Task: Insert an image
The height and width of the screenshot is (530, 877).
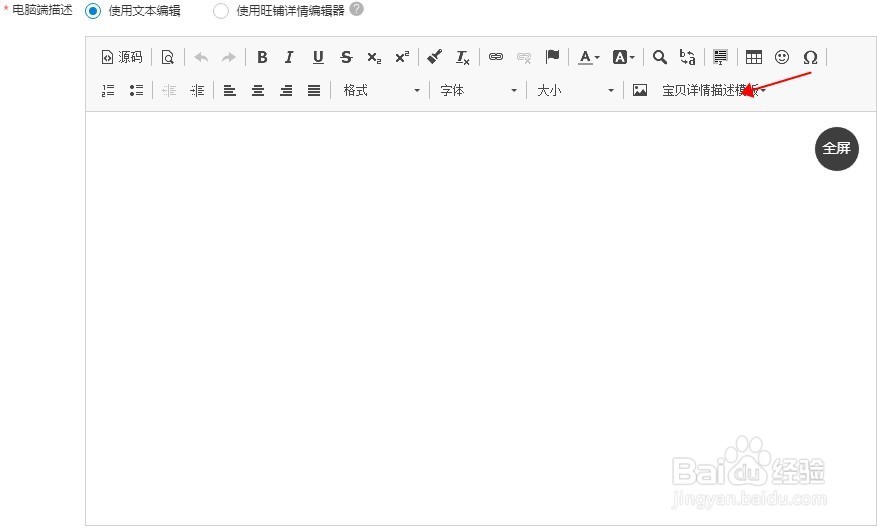Action: click(x=640, y=91)
